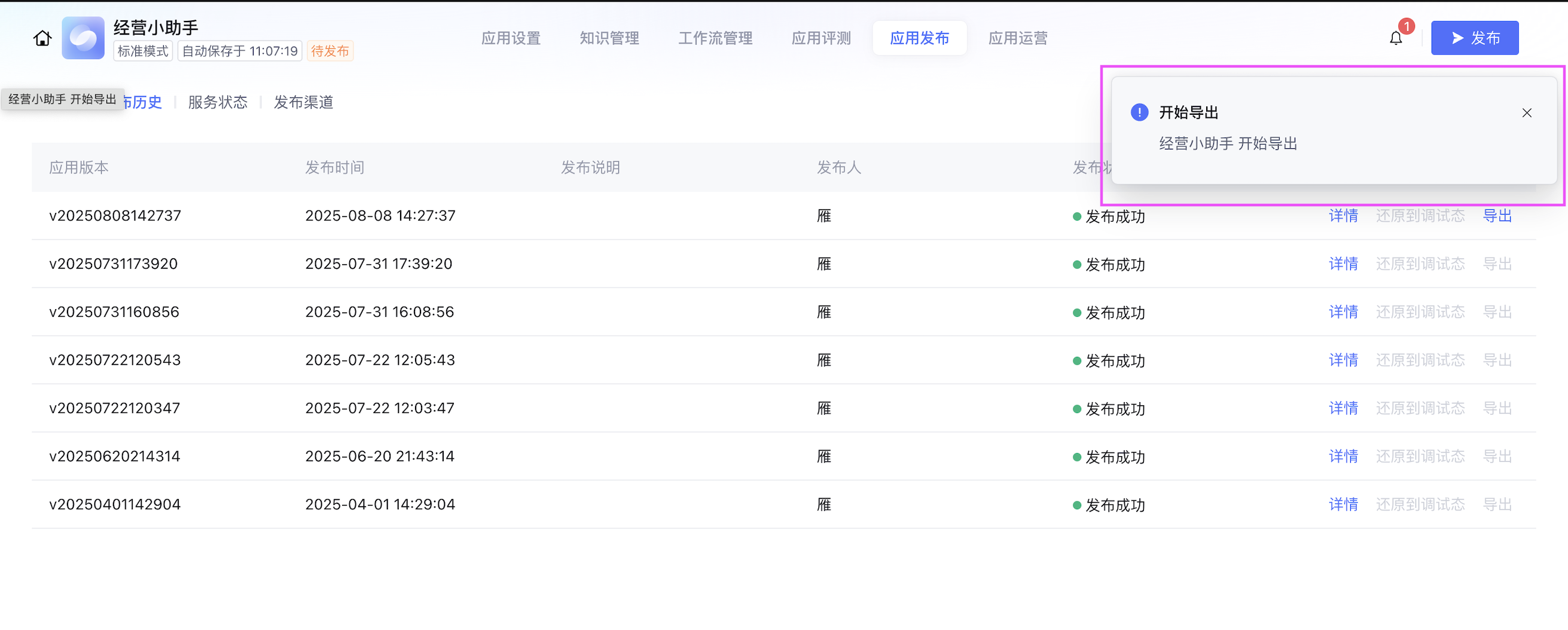Open the 服务状态 sub-tab
The height and width of the screenshot is (630, 1568).
point(218,102)
